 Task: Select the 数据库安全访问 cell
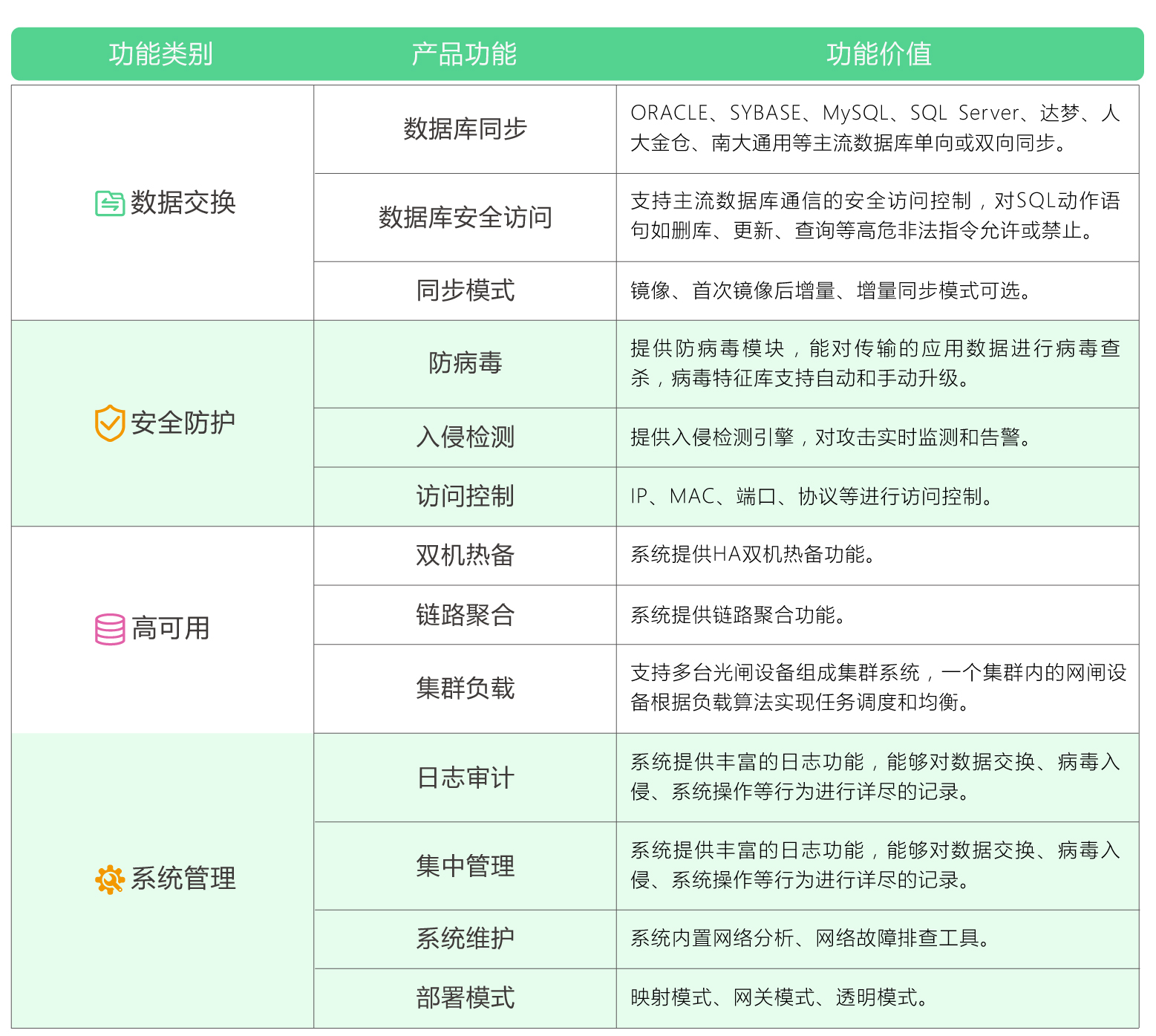coord(465,218)
